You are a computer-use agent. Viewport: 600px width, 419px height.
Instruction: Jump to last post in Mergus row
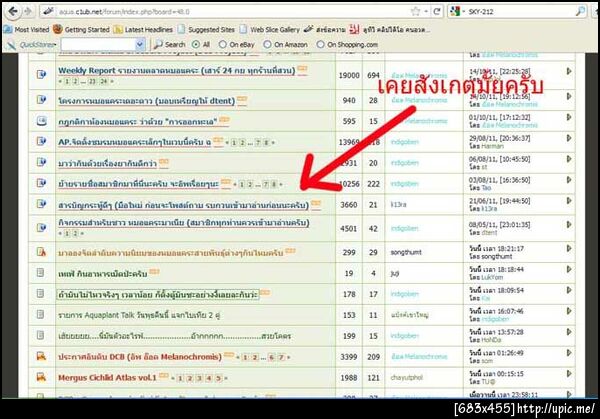pyautogui.click(x=569, y=373)
